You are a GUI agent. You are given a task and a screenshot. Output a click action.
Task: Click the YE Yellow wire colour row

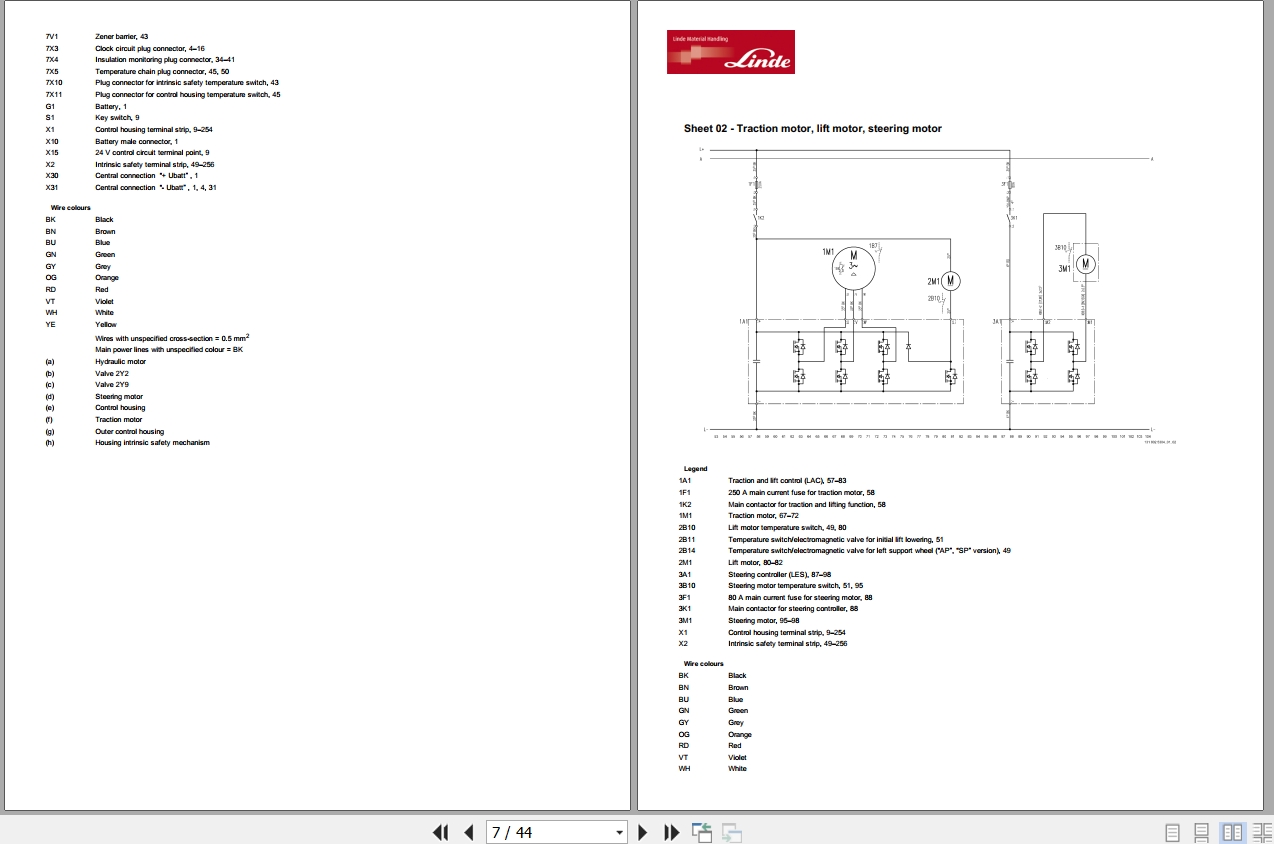pyautogui.click(x=80, y=325)
